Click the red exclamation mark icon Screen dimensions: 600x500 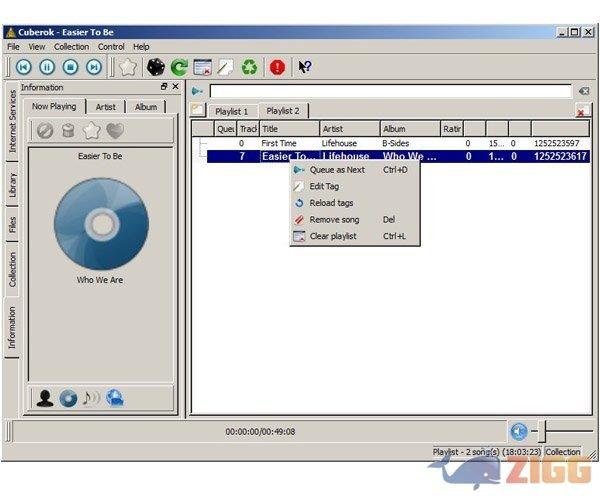click(x=277, y=67)
